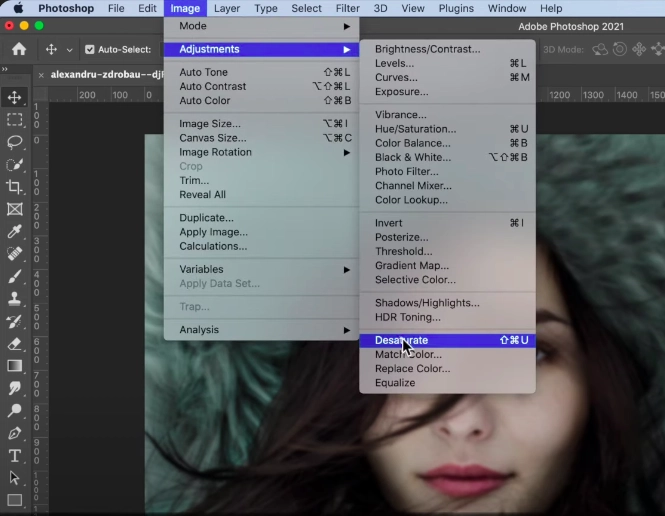Open the Hue/Saturation adjustment
Image resolution: width=665 pixels, height=516 pixels.
pos(415,129)
